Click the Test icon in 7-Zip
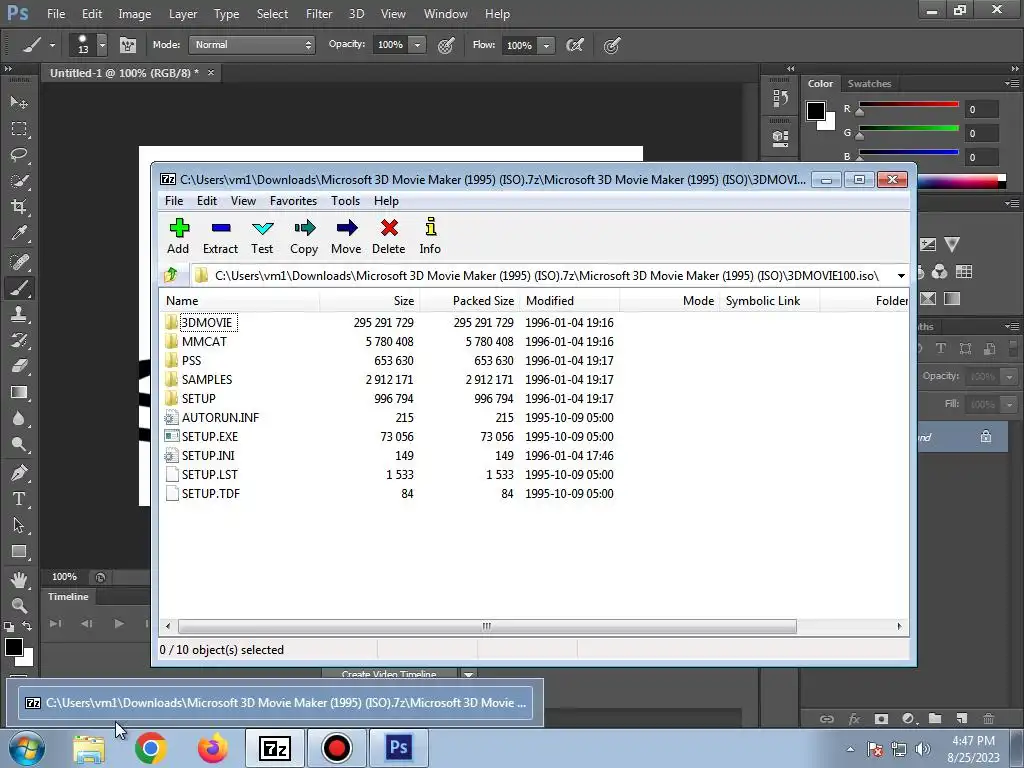Image resolution: width=1024 pixels, height=768 pixels. tap(263, 236)
